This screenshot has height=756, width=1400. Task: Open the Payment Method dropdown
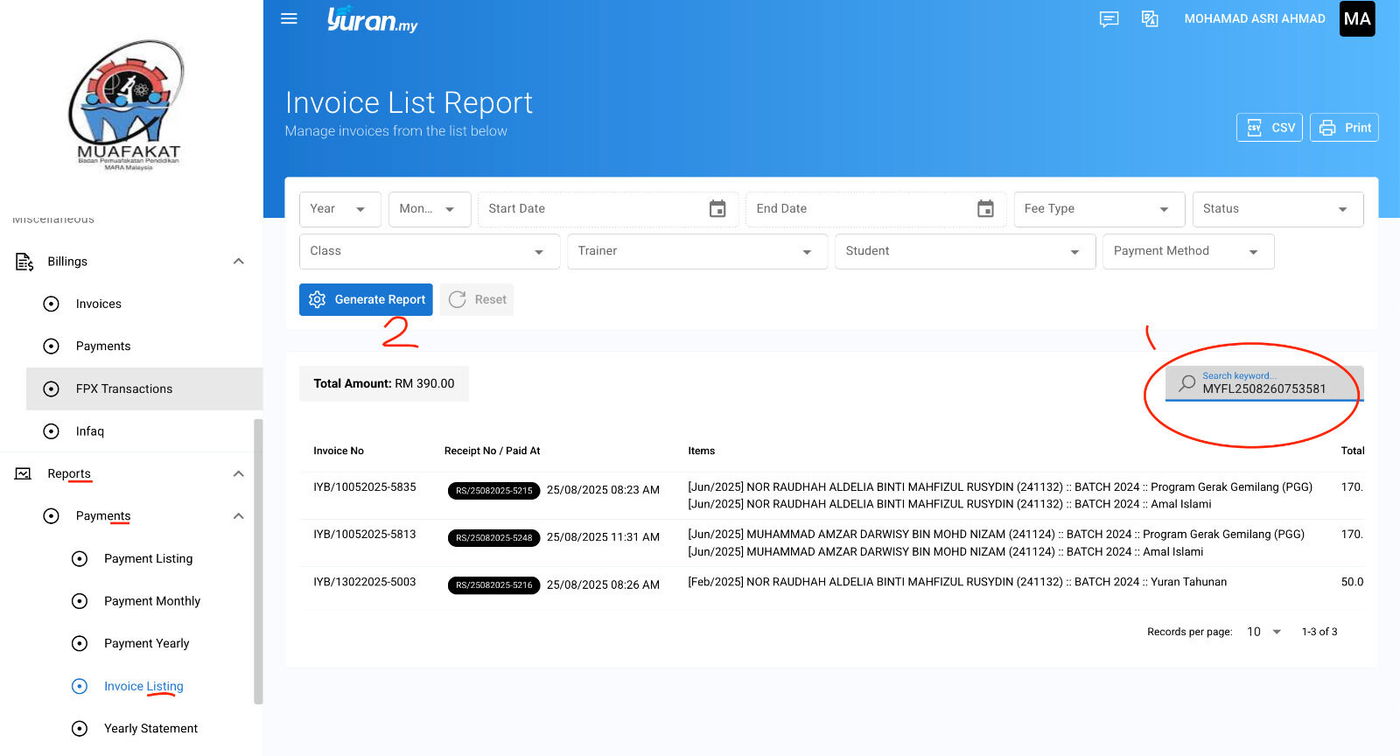point(1187,252)
